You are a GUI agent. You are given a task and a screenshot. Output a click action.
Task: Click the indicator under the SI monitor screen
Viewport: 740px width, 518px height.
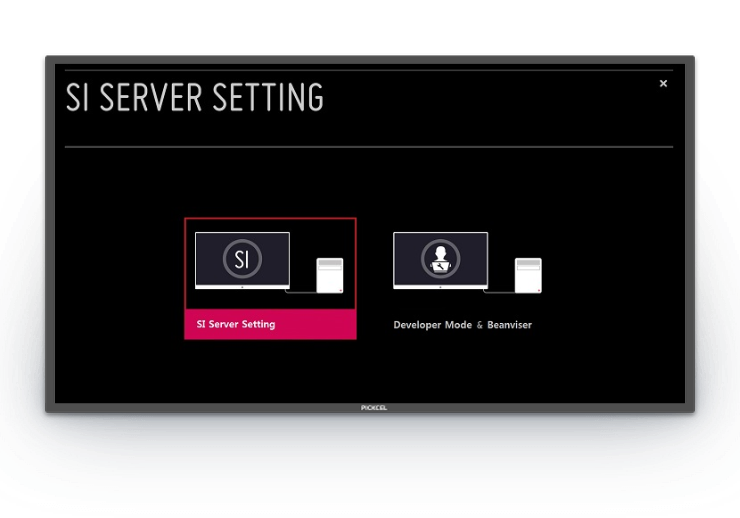tap(242, 287)
